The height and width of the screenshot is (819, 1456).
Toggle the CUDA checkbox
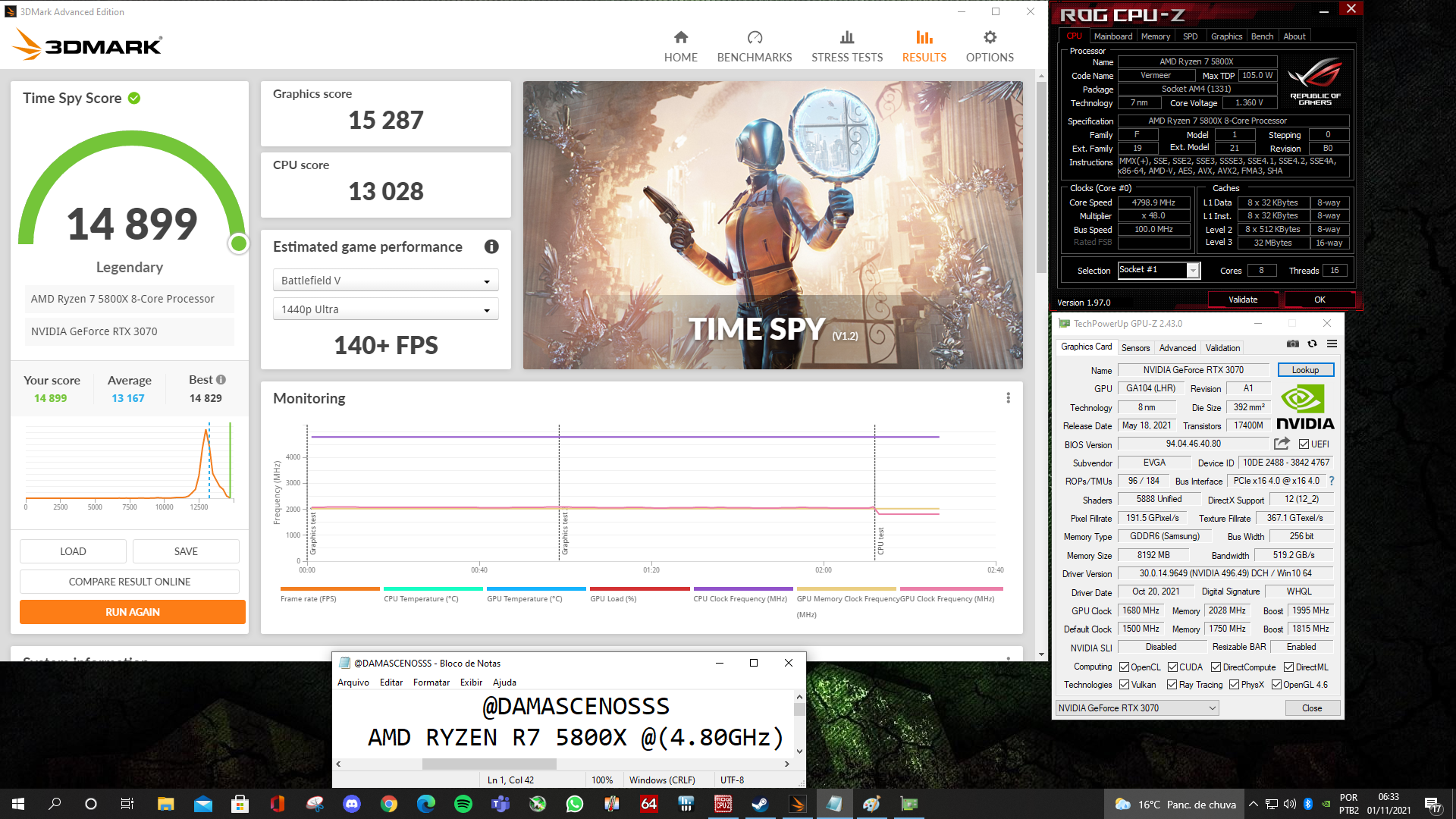tap(1172, 667)
